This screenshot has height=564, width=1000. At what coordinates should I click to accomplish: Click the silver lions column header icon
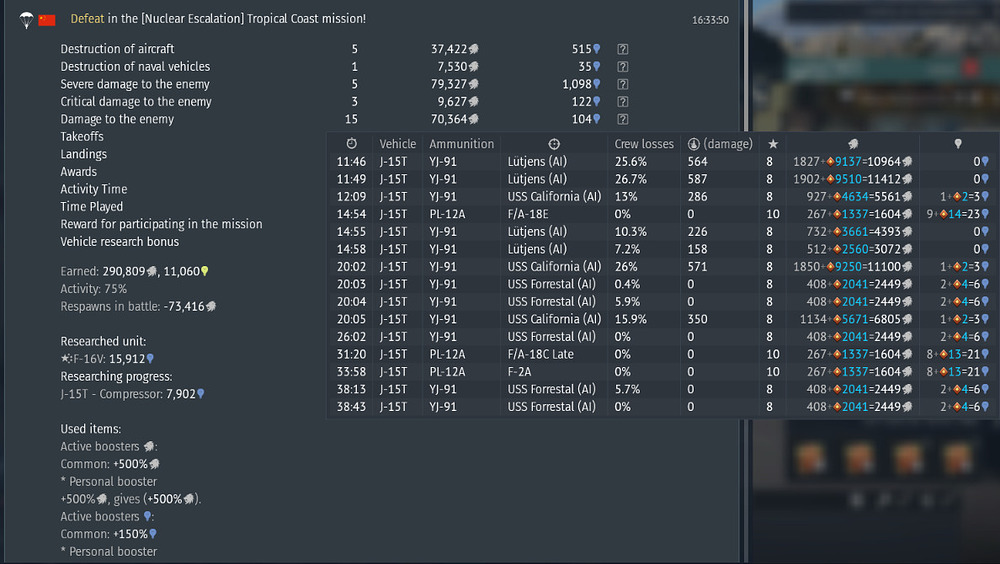click(x=853, y=144)
